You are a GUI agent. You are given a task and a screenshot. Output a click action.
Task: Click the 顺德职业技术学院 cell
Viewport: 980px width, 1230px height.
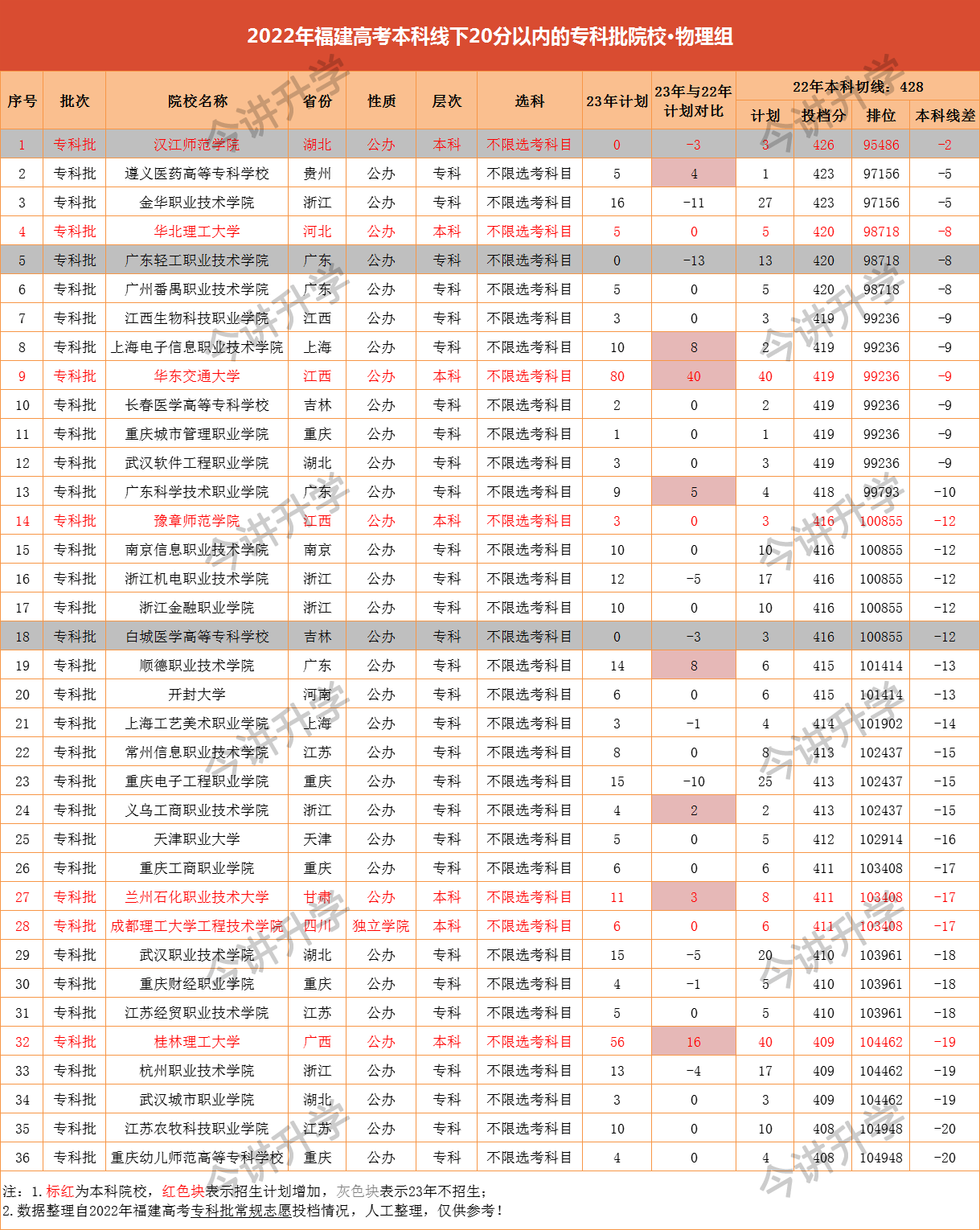tap(197, 666)
